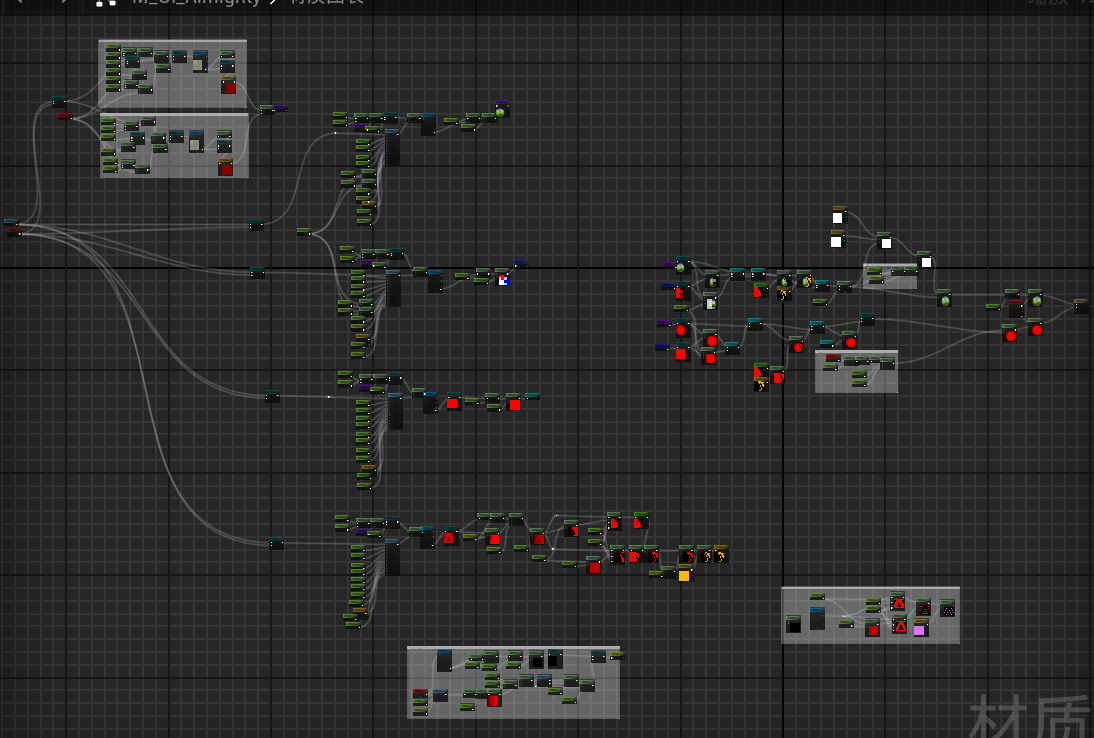Select the pink/violet preview node

919,629
